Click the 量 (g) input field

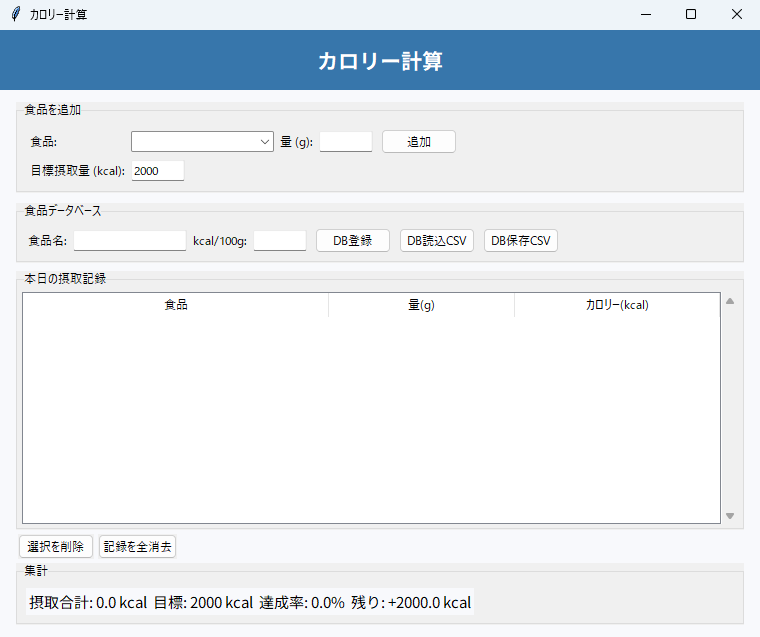[346, 142]
